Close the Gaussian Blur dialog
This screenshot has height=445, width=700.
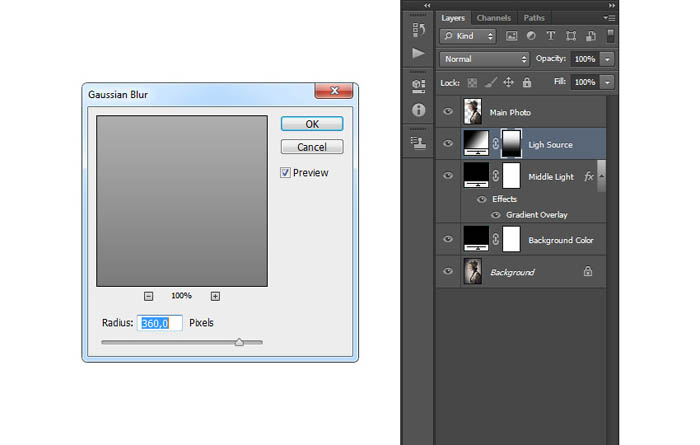click(334, 91)
